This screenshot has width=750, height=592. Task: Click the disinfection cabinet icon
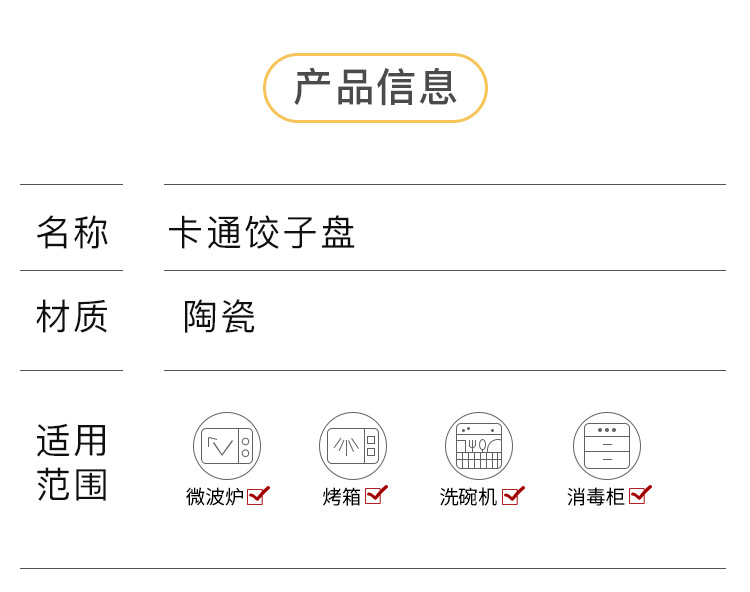607,446
